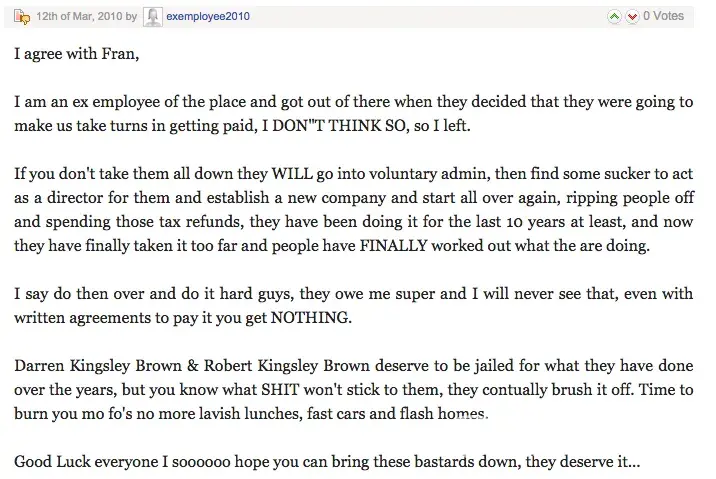
Task: Click the "0 Votes" count
Action: click(664, 16)
